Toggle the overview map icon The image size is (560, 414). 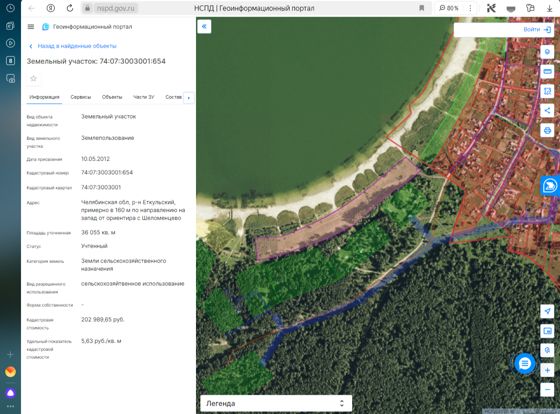(x=547, y=331)
